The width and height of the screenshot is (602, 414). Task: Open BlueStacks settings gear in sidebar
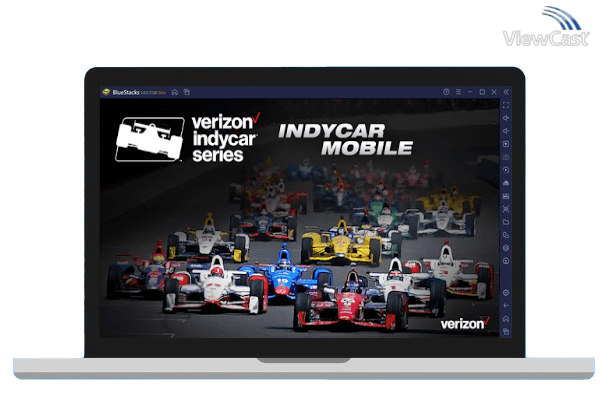(x=506, y=293)
